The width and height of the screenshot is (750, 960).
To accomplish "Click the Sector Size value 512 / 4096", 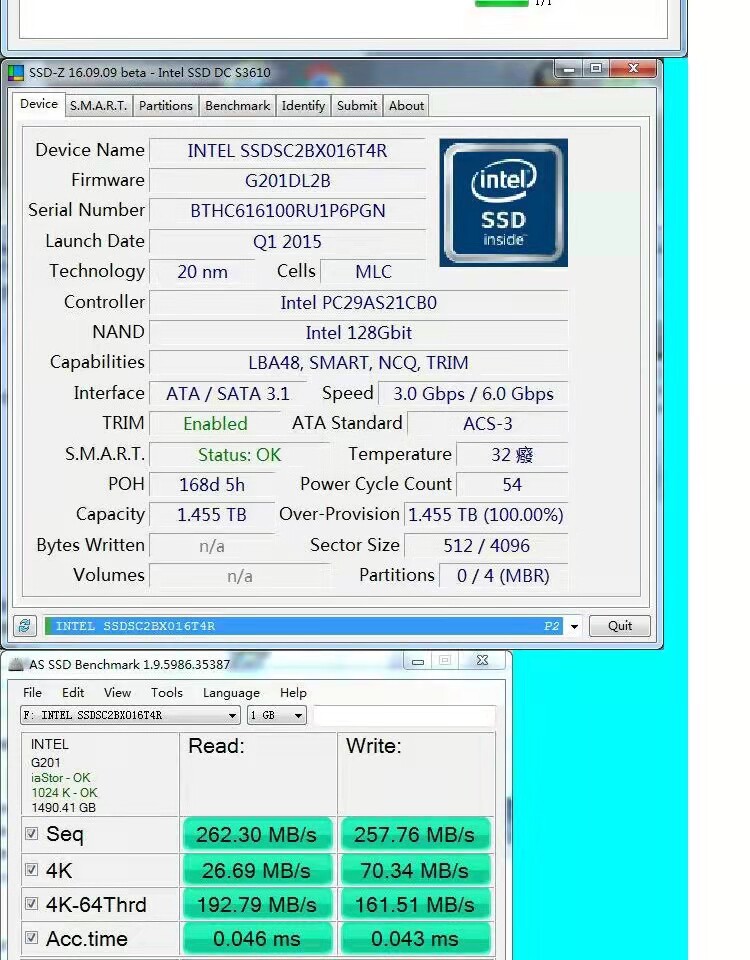I will pos(486,545).
